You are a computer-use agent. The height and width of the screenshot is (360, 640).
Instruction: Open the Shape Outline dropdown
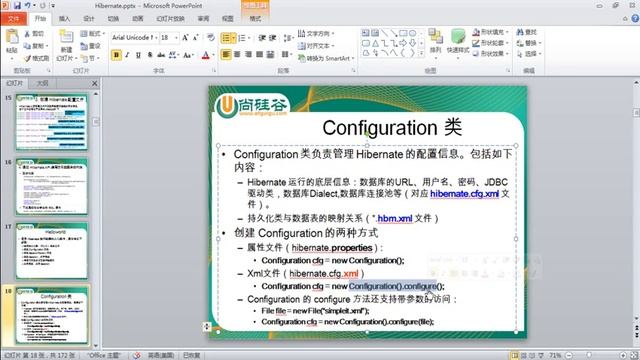coord(490,42)
